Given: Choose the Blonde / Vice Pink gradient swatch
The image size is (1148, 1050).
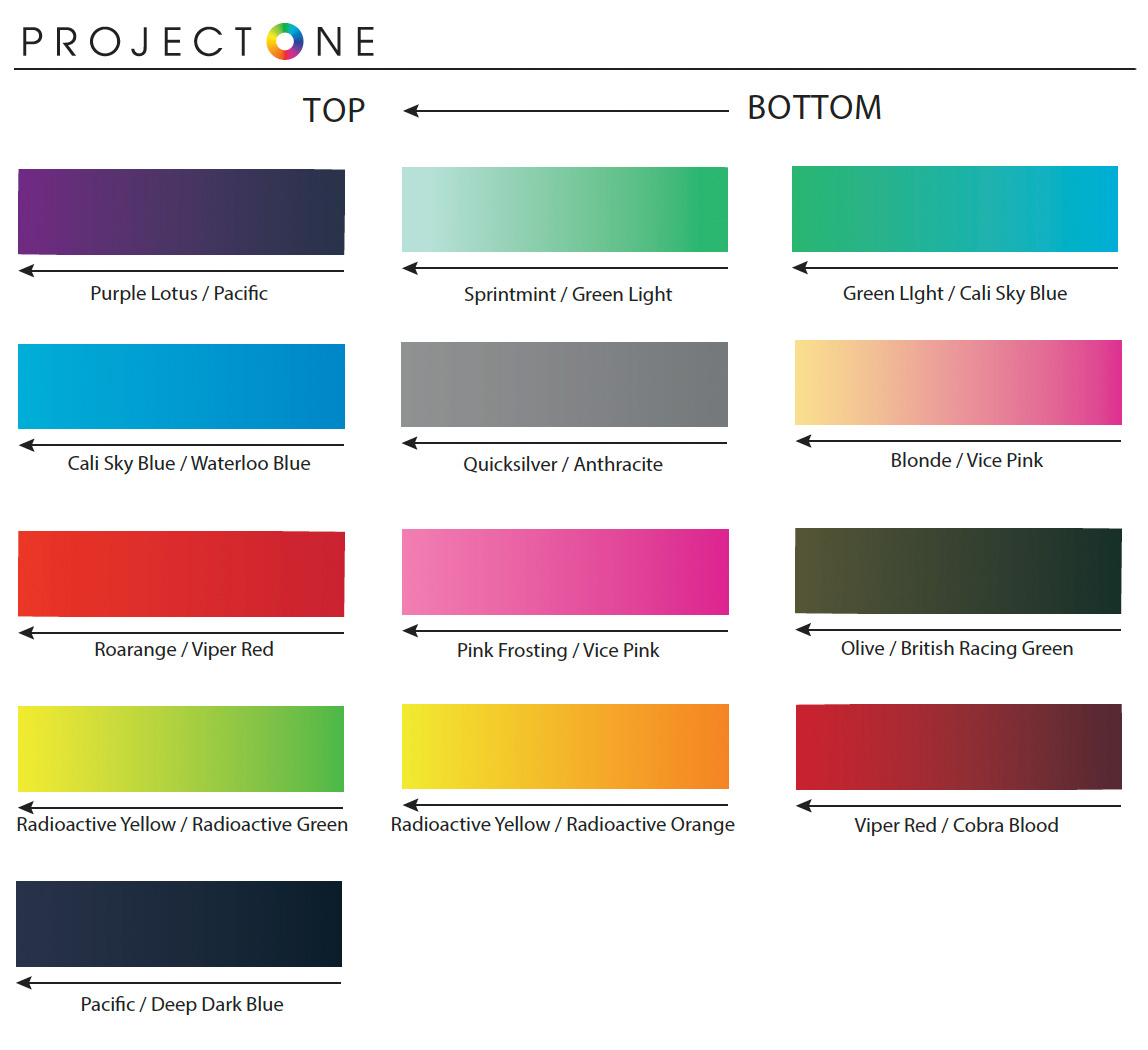Looking at the screenshot, I should 958,383.
